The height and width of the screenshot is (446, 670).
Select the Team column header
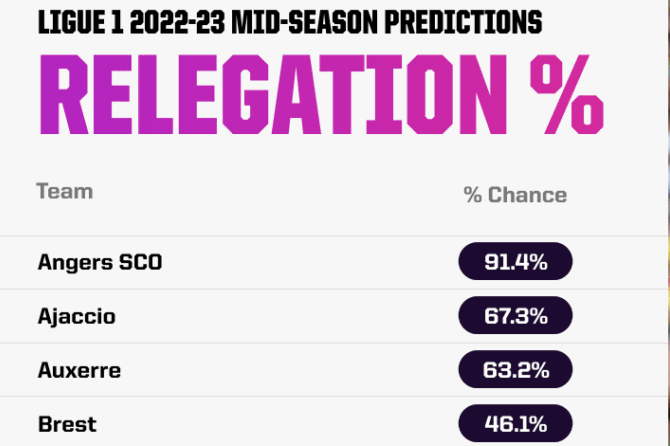click(x=65, y=190)
